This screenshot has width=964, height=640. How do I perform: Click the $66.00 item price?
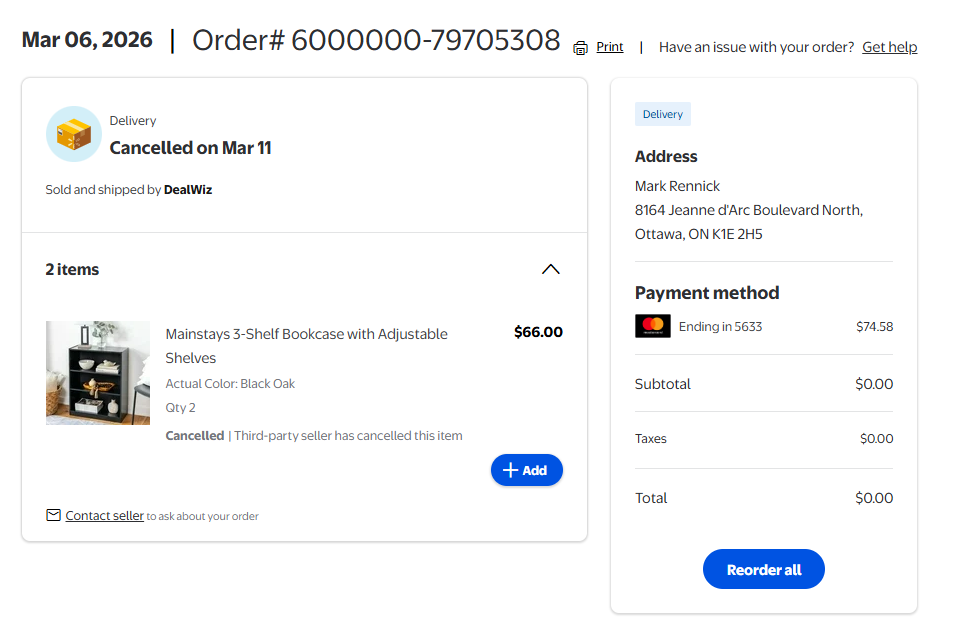tap(538, 332)
